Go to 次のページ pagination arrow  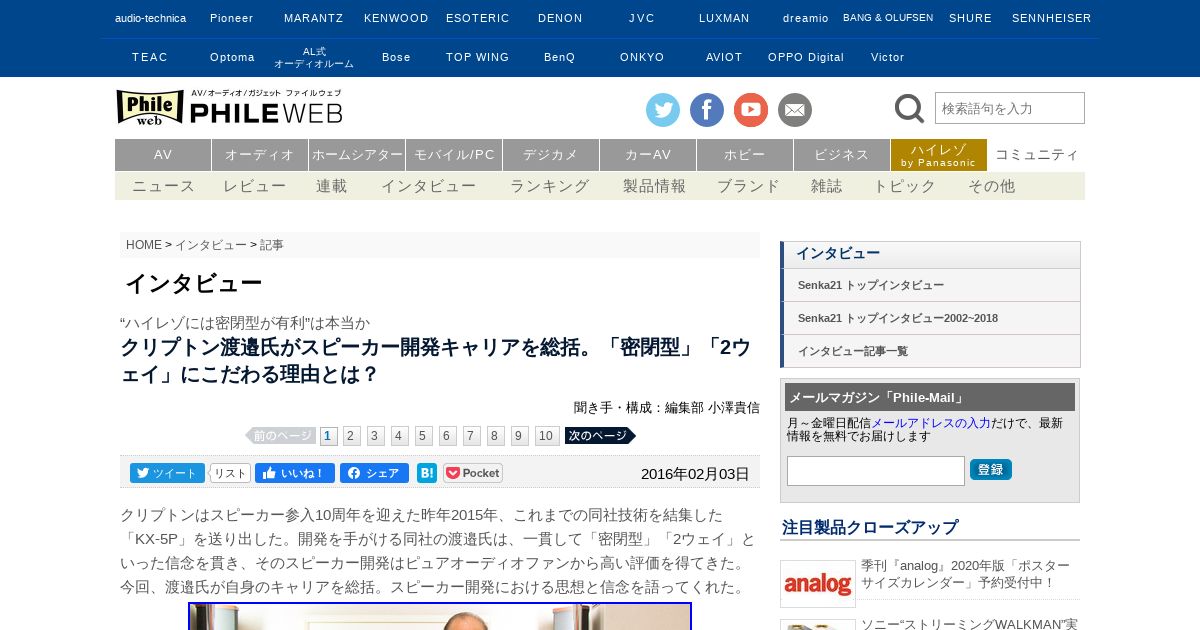(600, 436)
